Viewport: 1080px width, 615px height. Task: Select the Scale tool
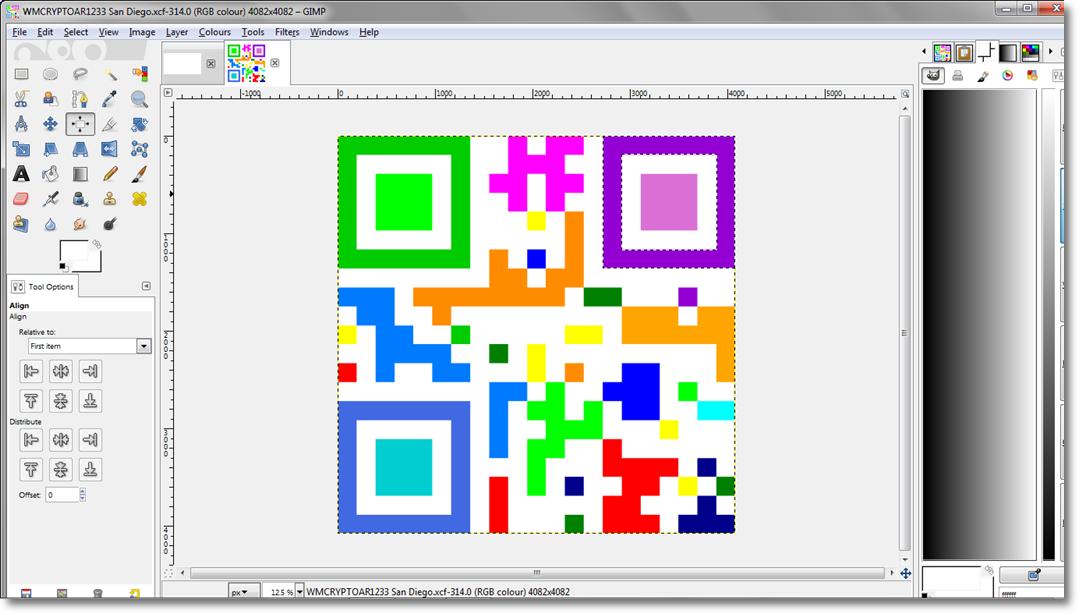[21, 149]
